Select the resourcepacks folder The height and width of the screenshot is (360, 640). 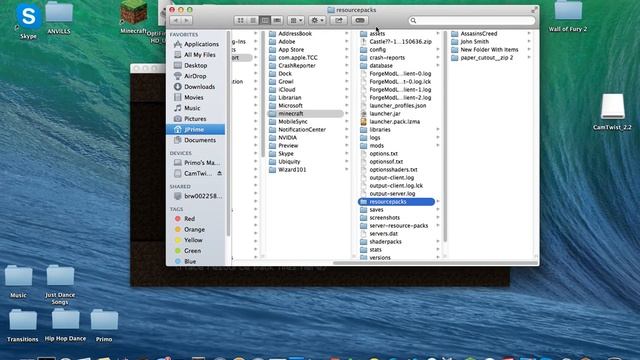(x=396, y=202)
